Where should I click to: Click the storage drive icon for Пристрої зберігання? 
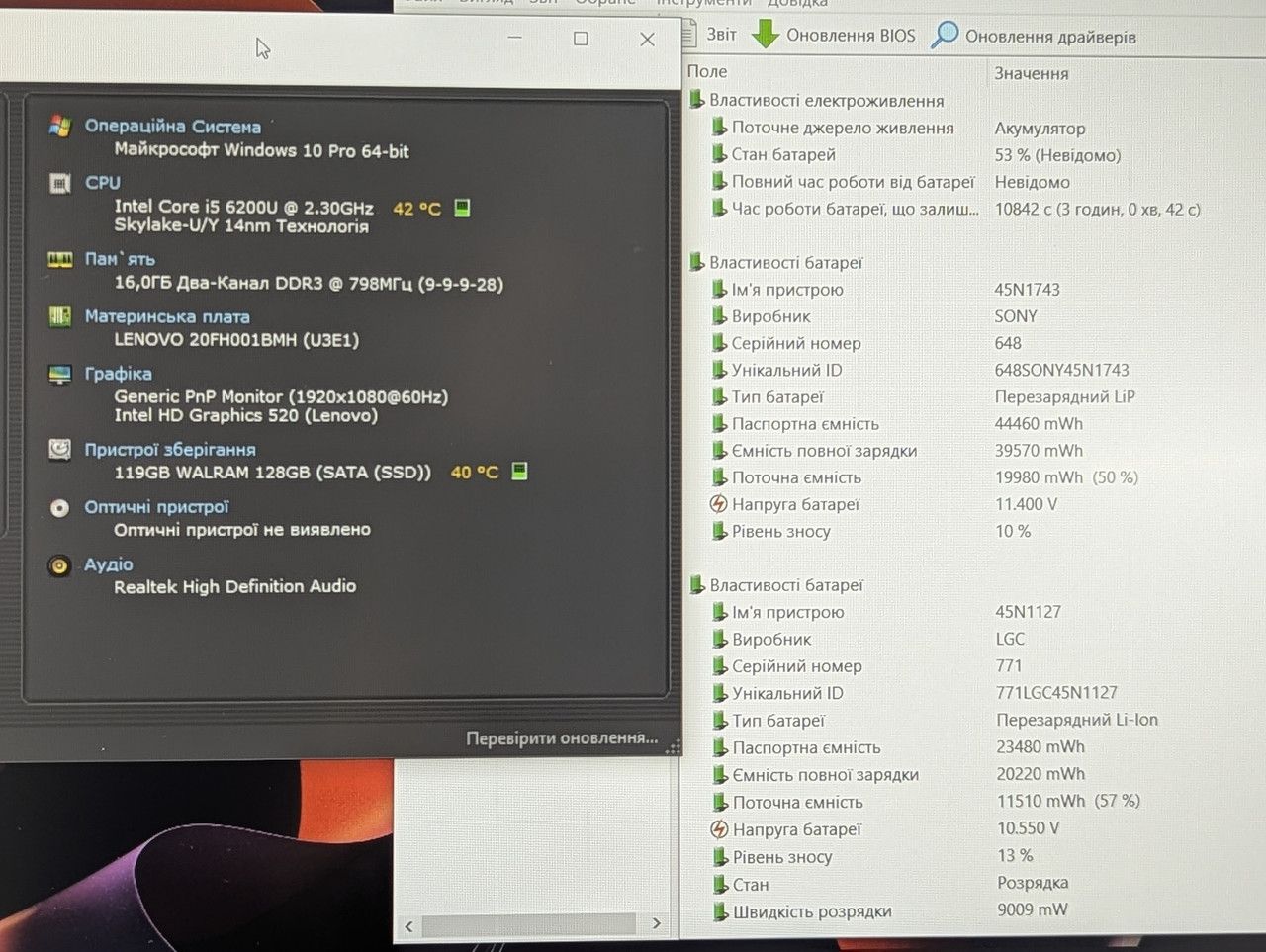[59, 449]
